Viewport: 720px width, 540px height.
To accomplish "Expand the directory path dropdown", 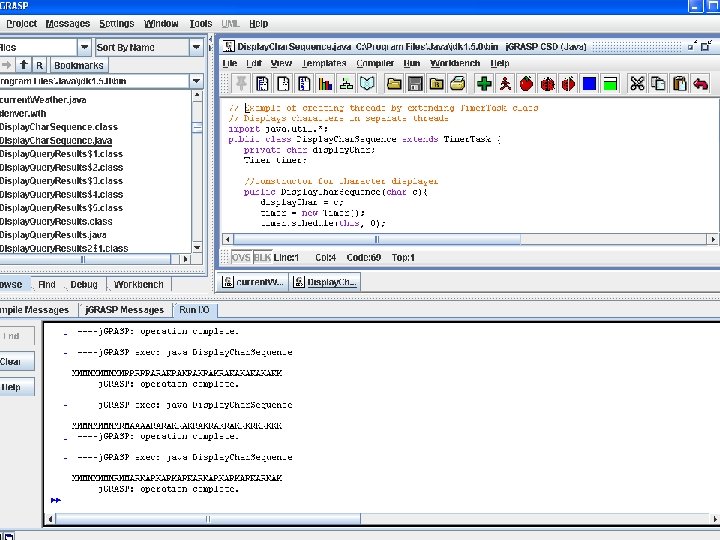I will 198,81.
